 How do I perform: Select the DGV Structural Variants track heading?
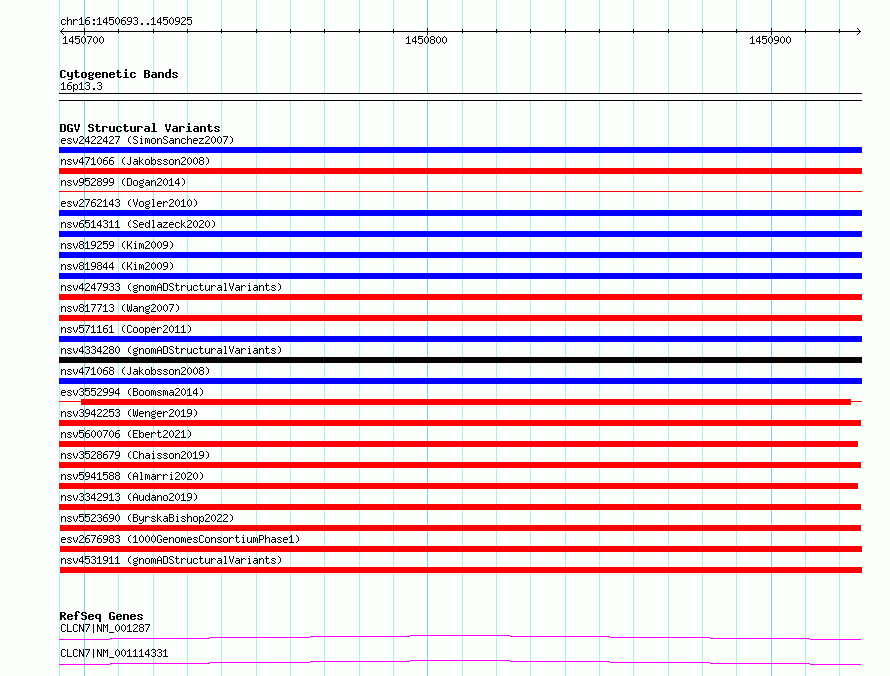click(140, 128)
